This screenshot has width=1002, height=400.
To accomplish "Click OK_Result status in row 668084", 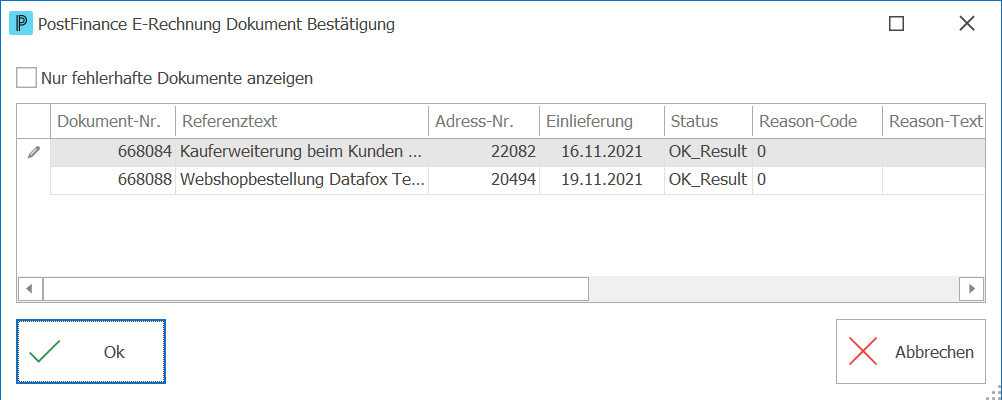I will pyautogui.click(x=708, y=153).
